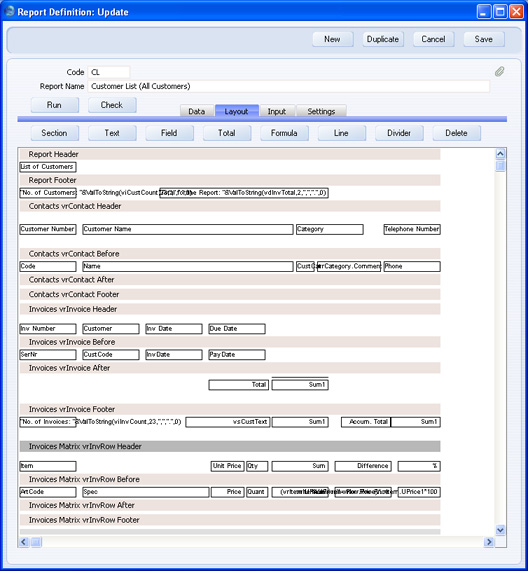Viewport: 528px width, 571px height.
Task: Insert a Formula element
Action: coord(284,133)
